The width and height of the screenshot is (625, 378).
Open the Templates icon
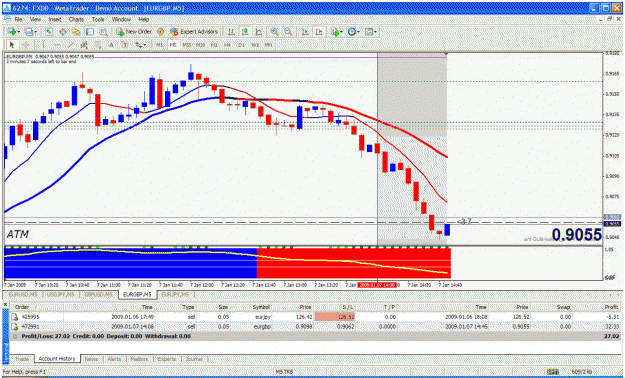368,32
